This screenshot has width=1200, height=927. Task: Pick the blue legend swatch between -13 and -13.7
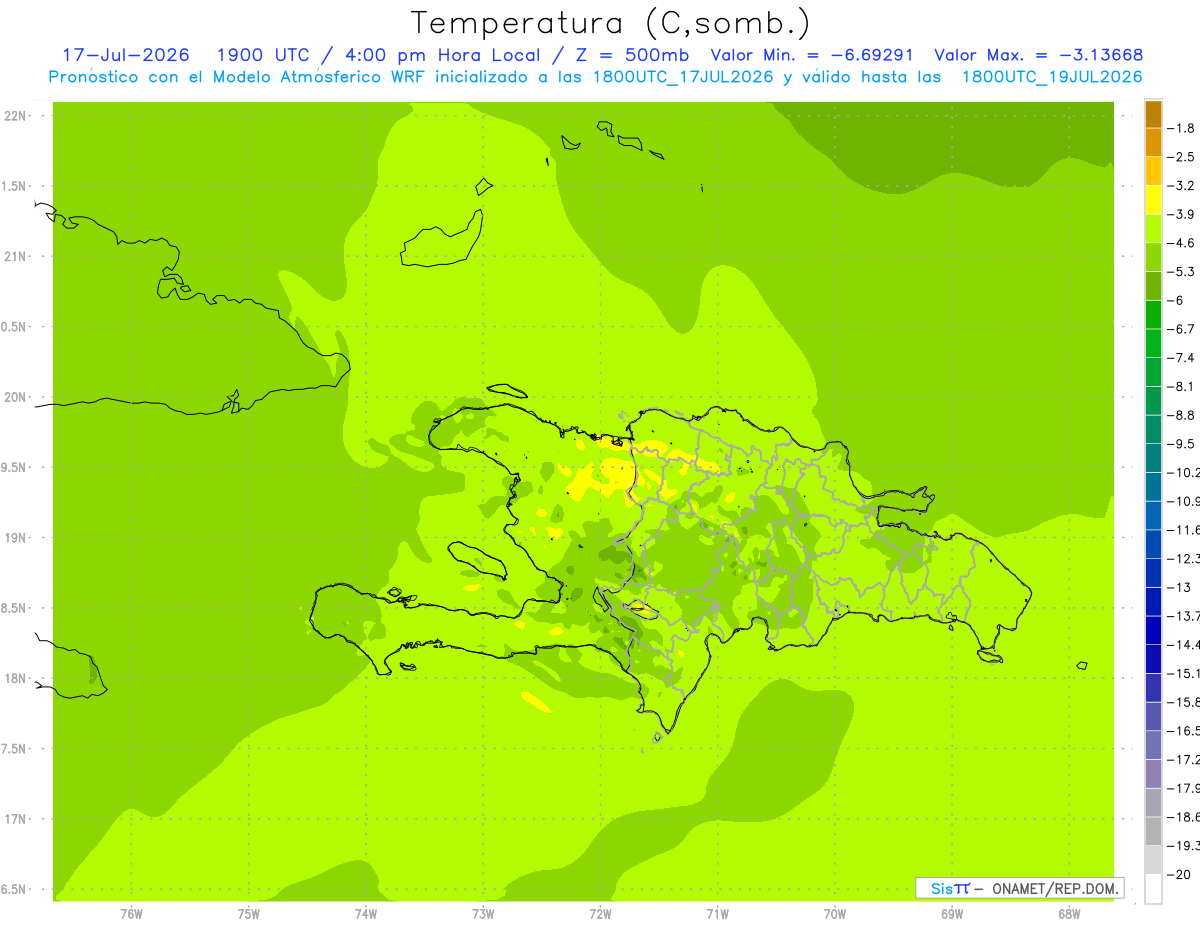coord(1153,601)
